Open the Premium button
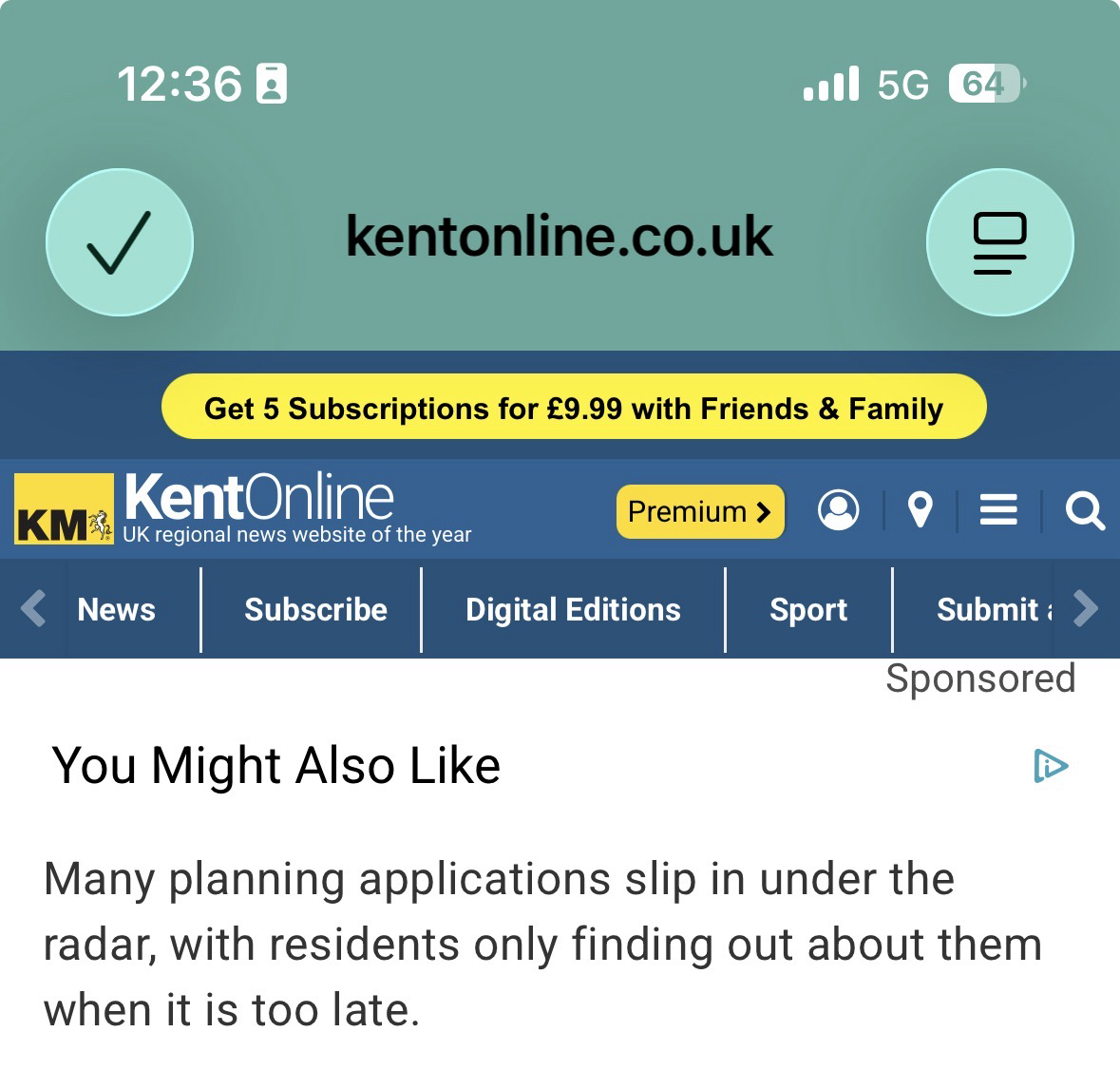The width and height of the screenshot is (1120, 1089). tap(700, 511)
